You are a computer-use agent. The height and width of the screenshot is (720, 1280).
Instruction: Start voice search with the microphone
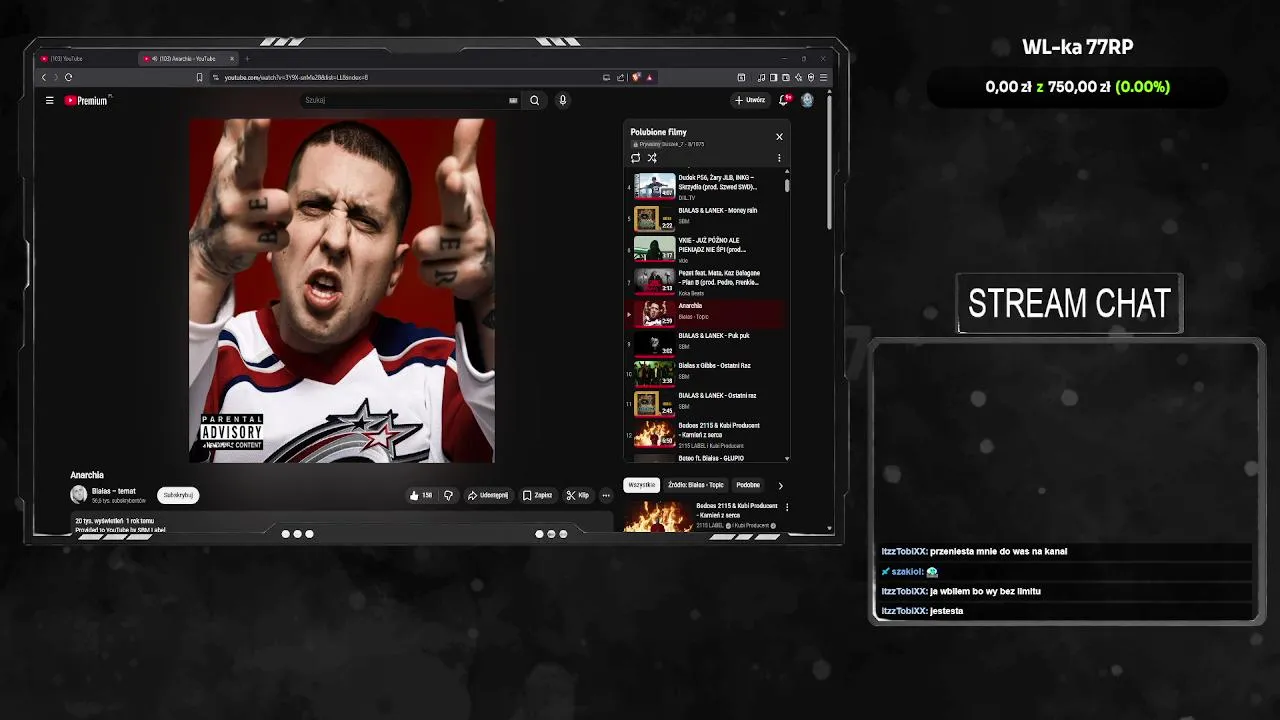click(562, 100)
